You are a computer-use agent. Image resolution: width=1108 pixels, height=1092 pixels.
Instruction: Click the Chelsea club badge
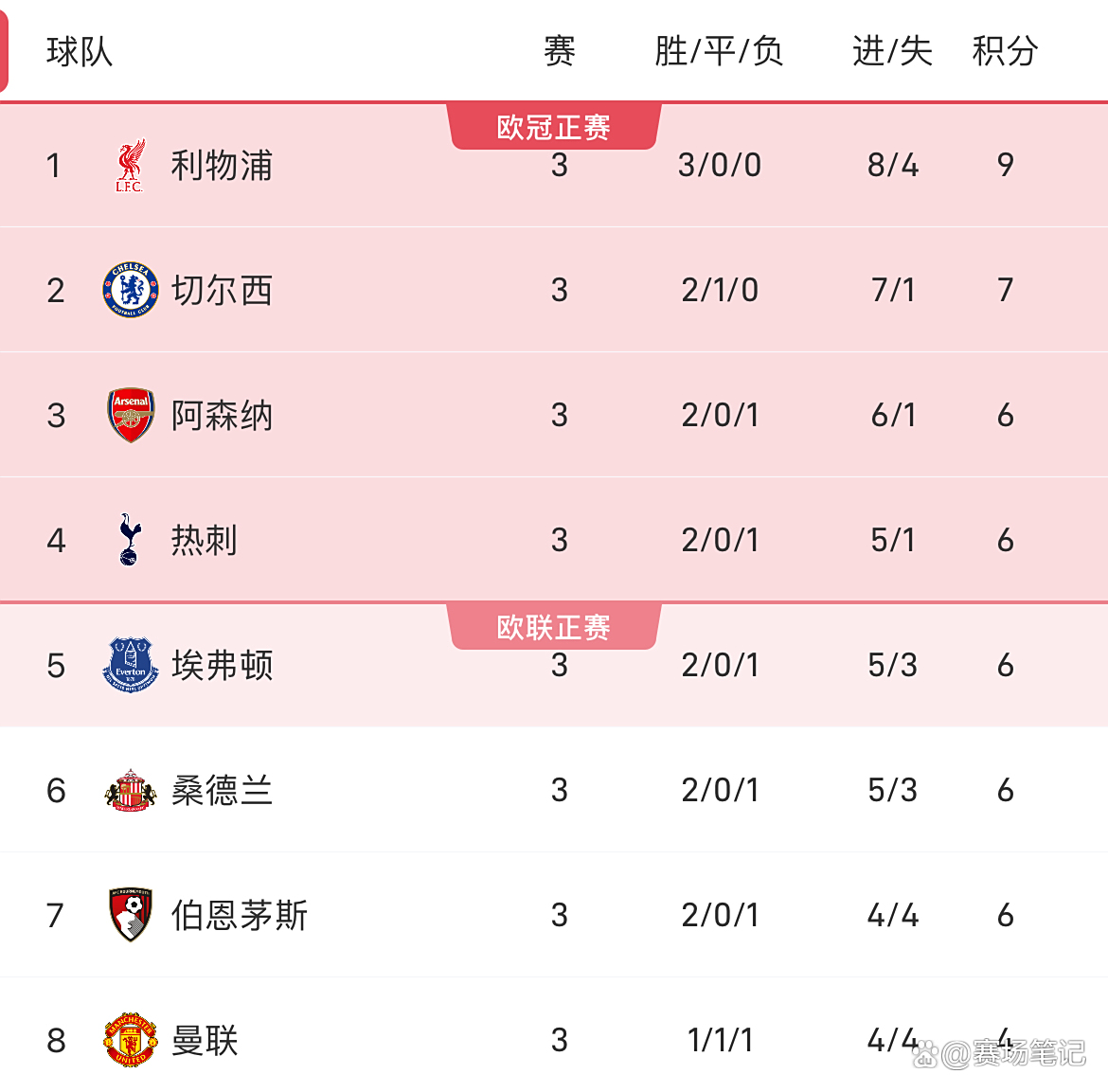point(130,290)
